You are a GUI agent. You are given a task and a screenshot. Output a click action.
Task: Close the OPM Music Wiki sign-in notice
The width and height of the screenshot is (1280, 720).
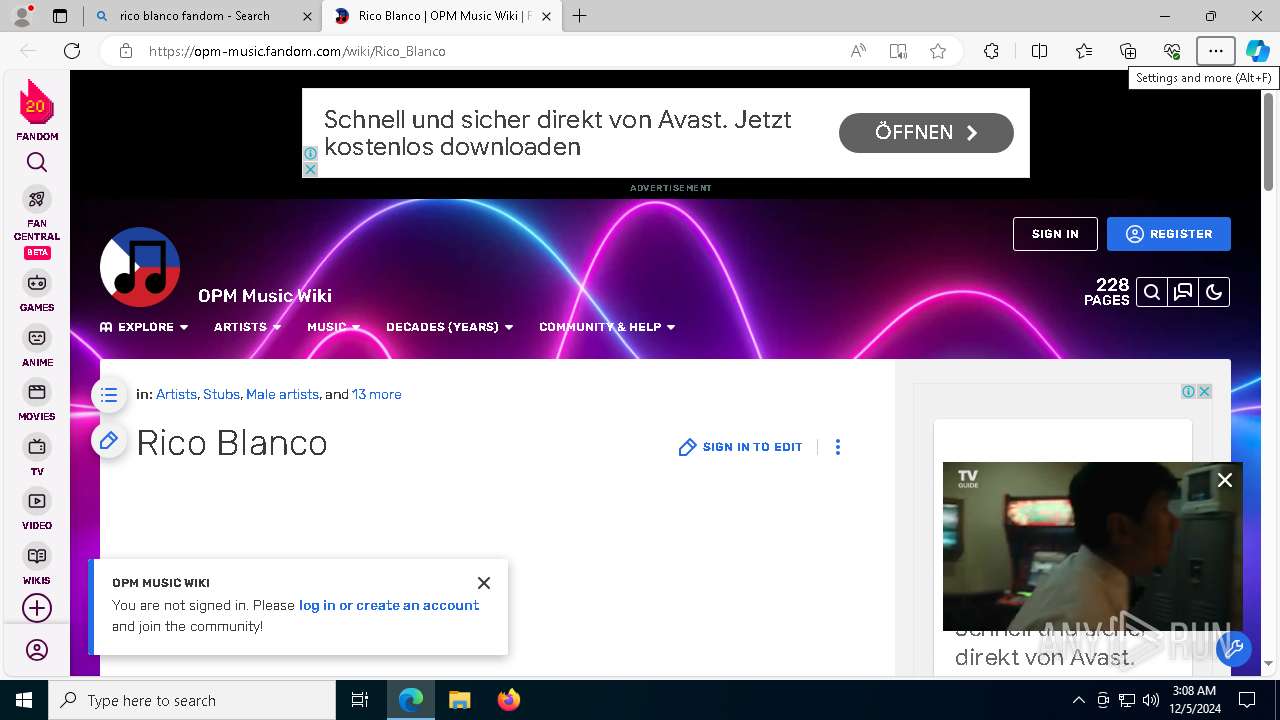484,583
